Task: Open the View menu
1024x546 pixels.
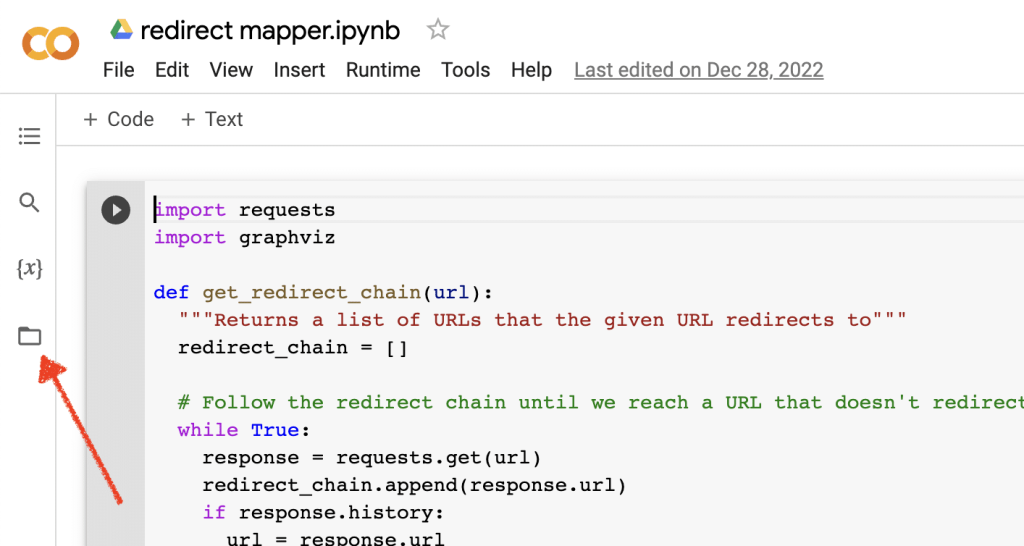Action: click(231, 70)
